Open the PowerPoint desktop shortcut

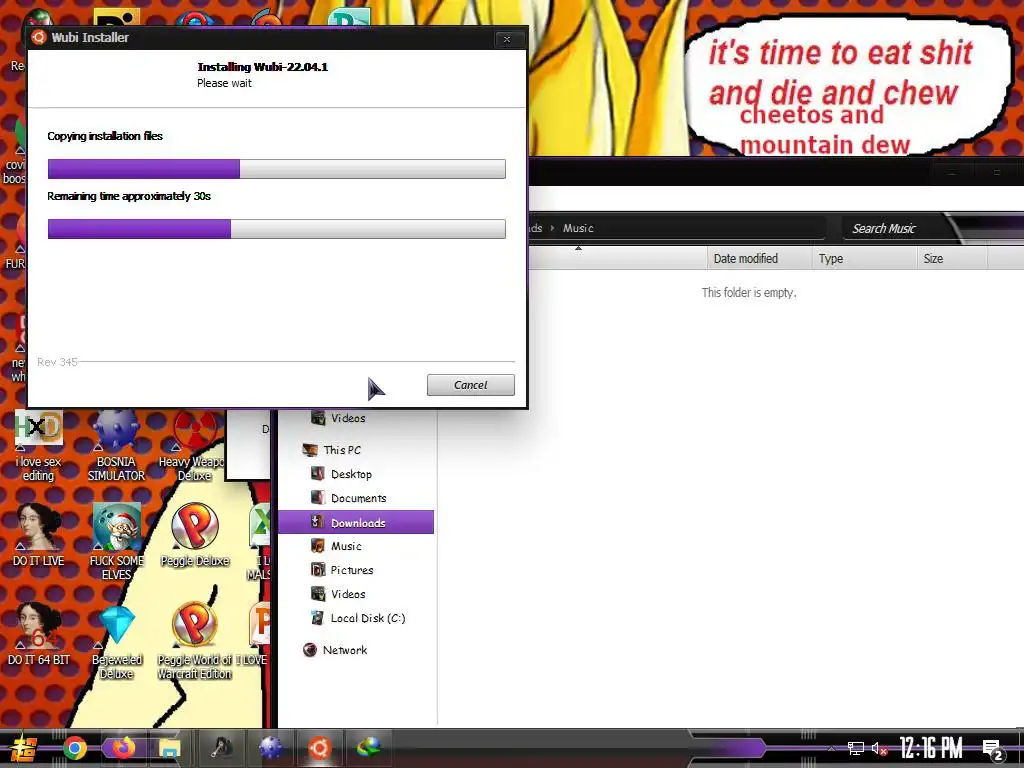[259, 633]
